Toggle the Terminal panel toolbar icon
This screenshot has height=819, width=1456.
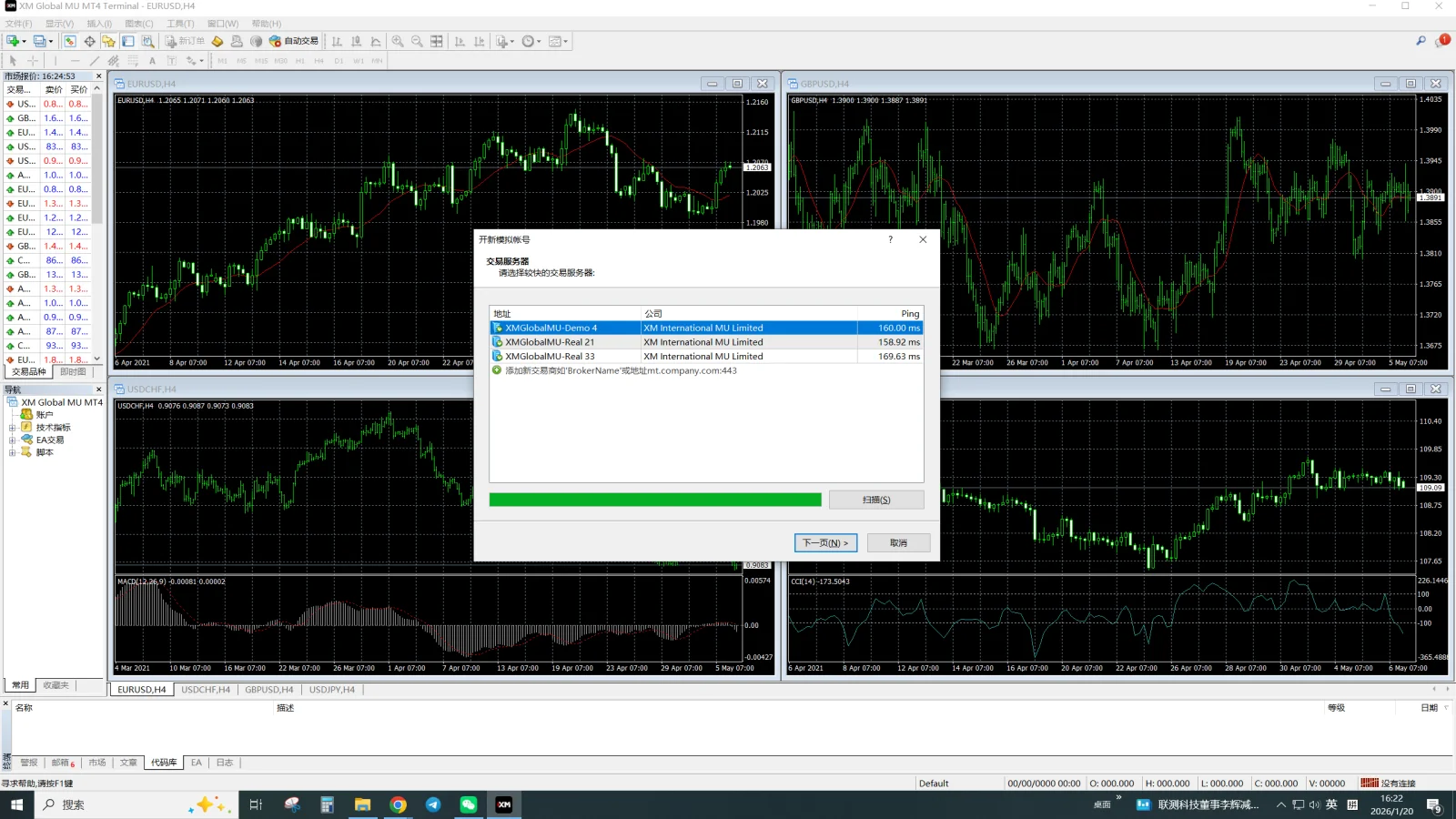(128, 41)
